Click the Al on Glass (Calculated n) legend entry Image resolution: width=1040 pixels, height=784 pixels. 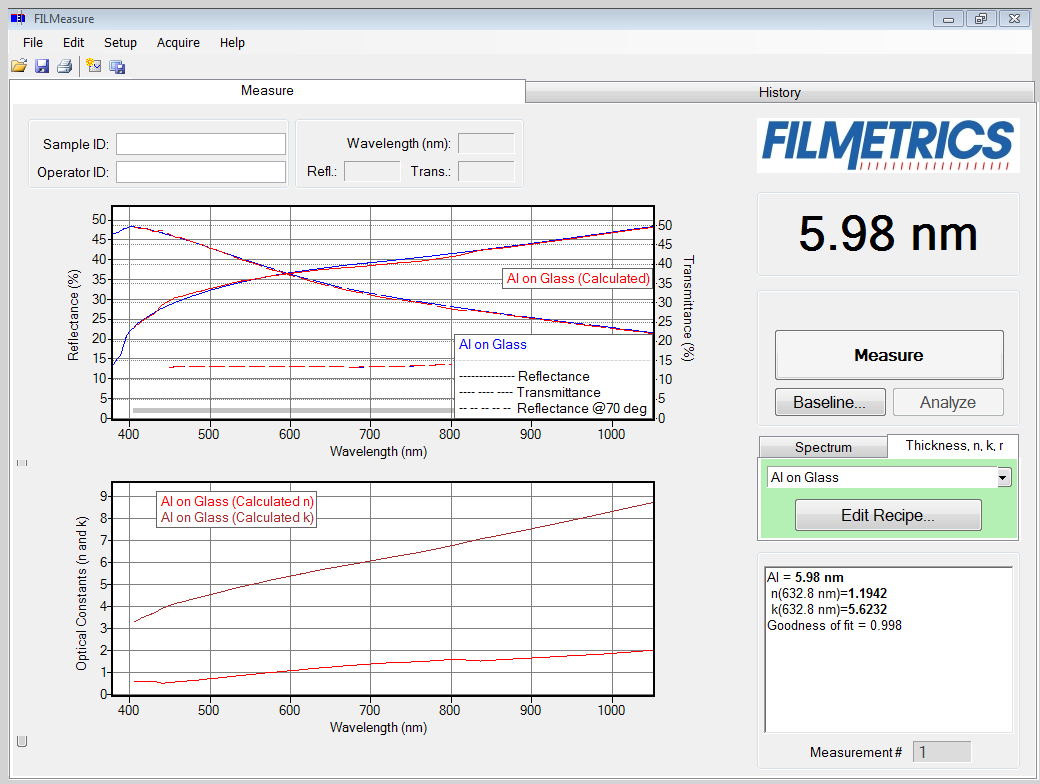(237, 501)
